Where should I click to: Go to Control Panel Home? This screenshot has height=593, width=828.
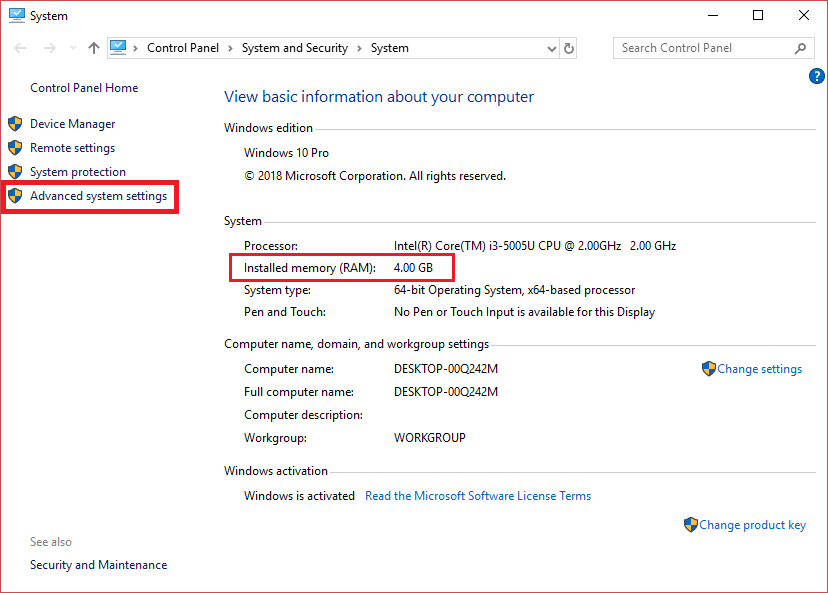coord(83,87)
